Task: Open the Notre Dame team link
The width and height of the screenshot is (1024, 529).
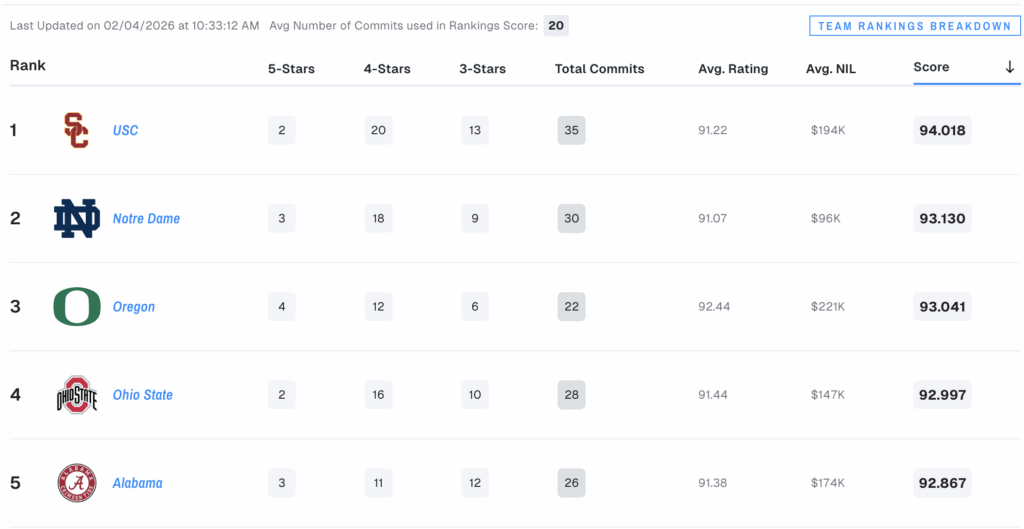Action: coord(146,219)
